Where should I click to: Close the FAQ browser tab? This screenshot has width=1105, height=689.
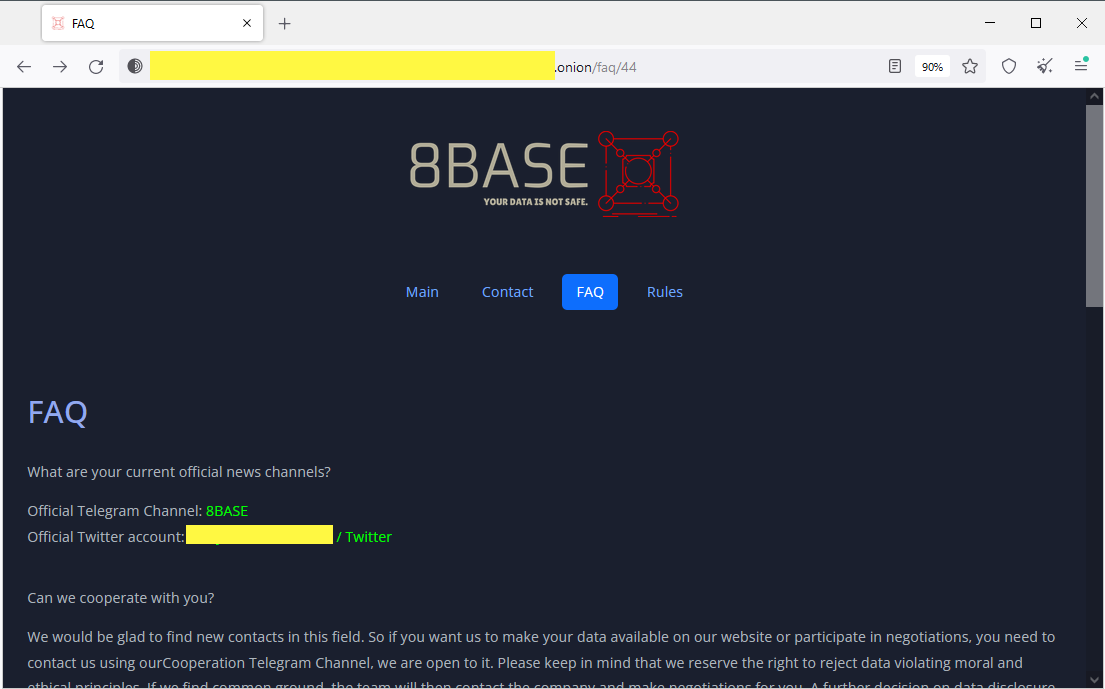247,23
